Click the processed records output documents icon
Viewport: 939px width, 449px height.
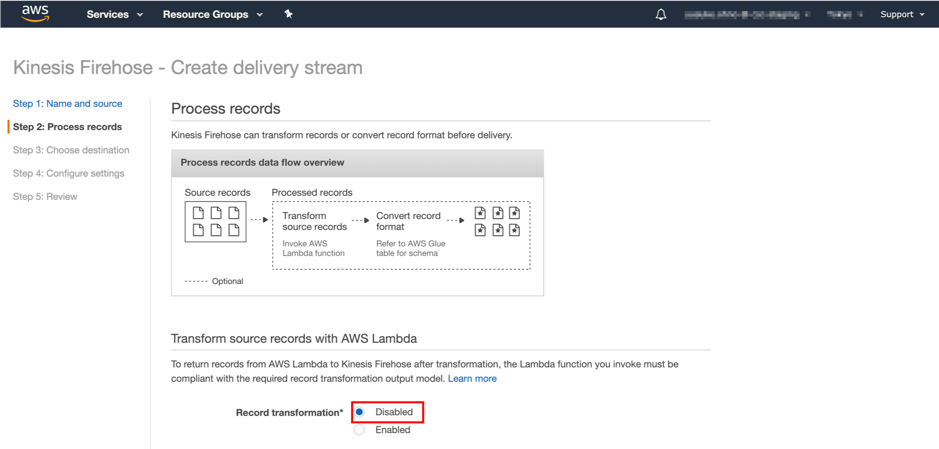497,222
